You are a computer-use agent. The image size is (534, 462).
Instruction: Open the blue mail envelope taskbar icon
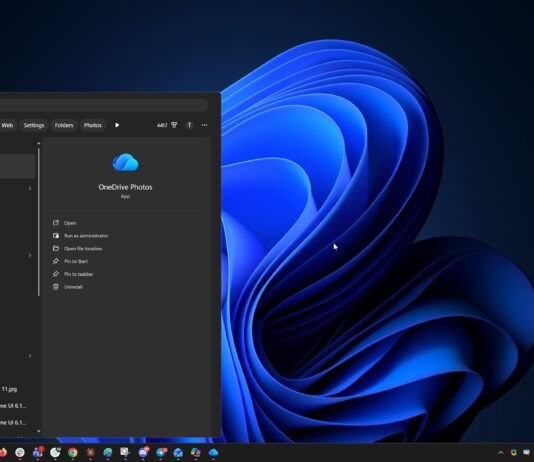178,452
